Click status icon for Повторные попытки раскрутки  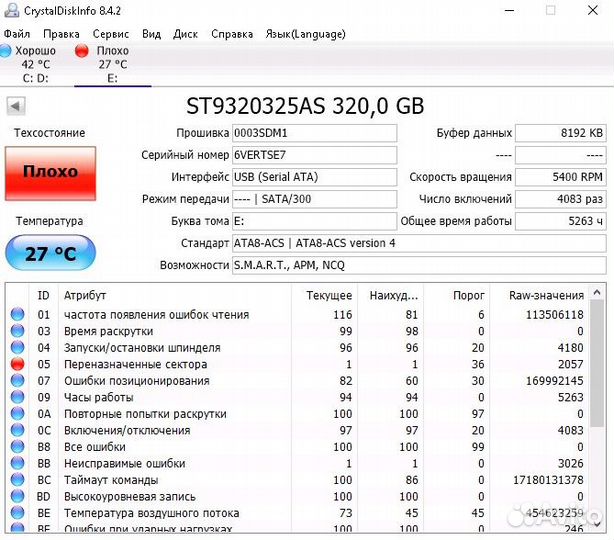17,414
